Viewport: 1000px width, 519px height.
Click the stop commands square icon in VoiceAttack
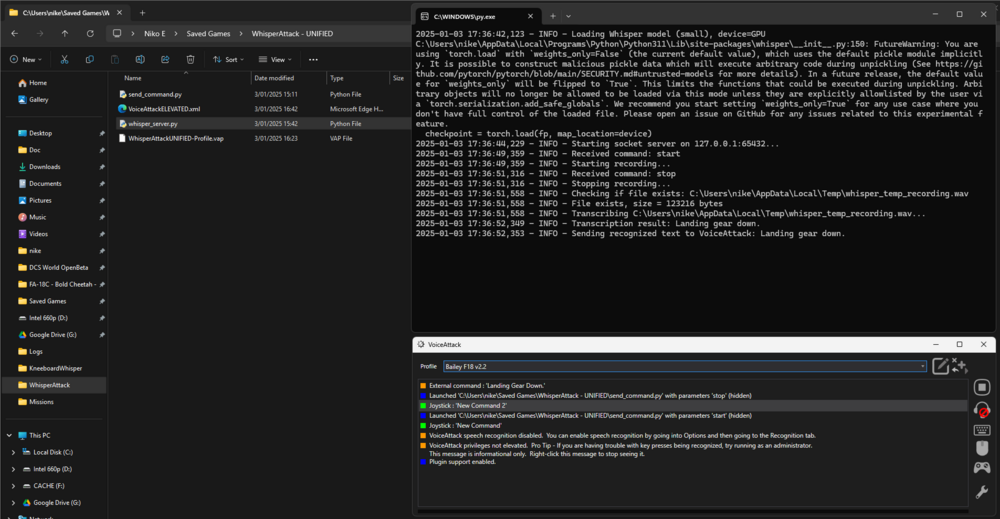coord(982,387)
